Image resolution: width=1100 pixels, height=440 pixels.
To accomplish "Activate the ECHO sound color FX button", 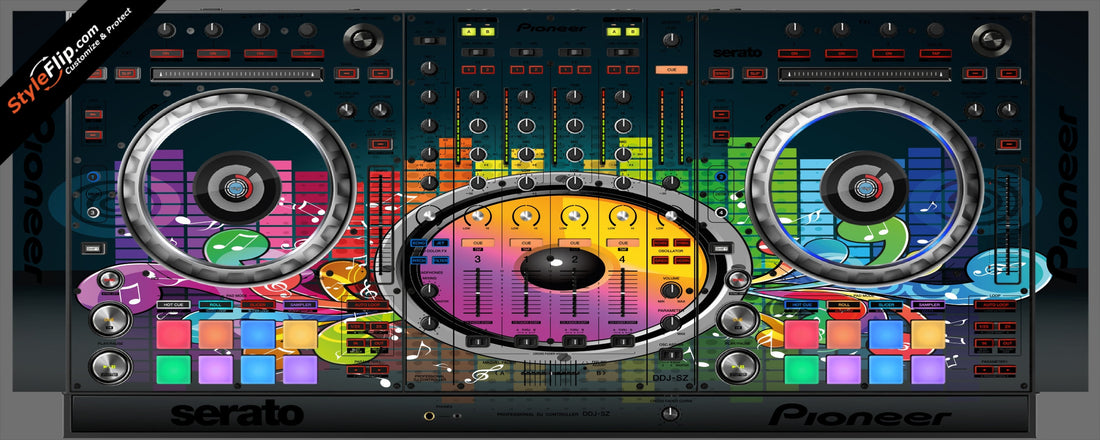I will pyautogui.click(x=417, y=242).
